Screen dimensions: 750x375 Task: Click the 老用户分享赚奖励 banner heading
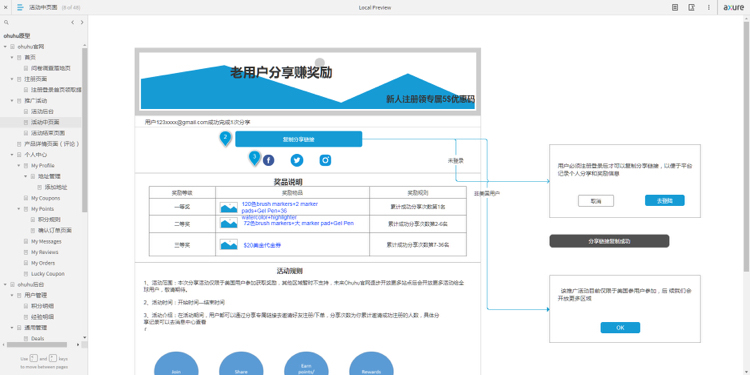pos(281,73)
